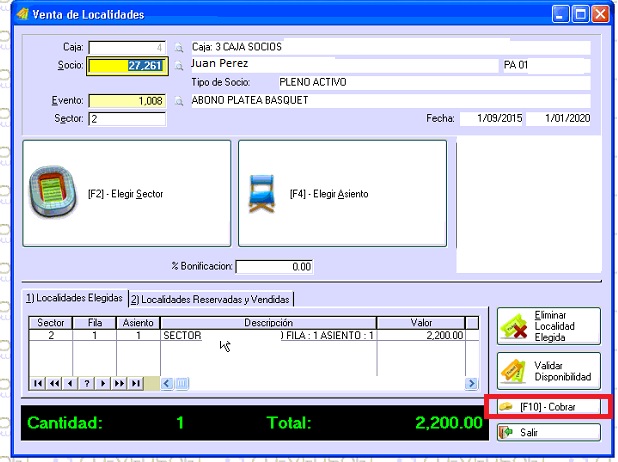The width and height of the screenshot is (618, 462).
Task: Click the question mark navigator button
Action: (x=87, y=383)
